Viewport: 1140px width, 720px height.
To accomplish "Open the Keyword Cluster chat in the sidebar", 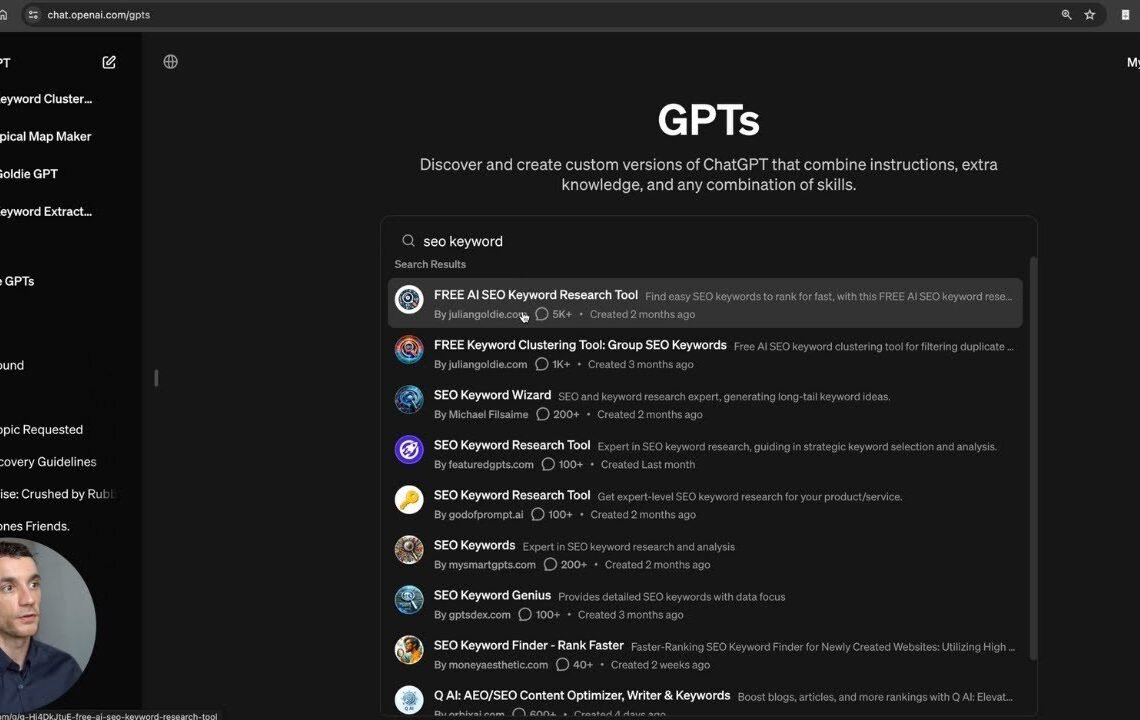I will pyautogui.click(x=46, y=99).
